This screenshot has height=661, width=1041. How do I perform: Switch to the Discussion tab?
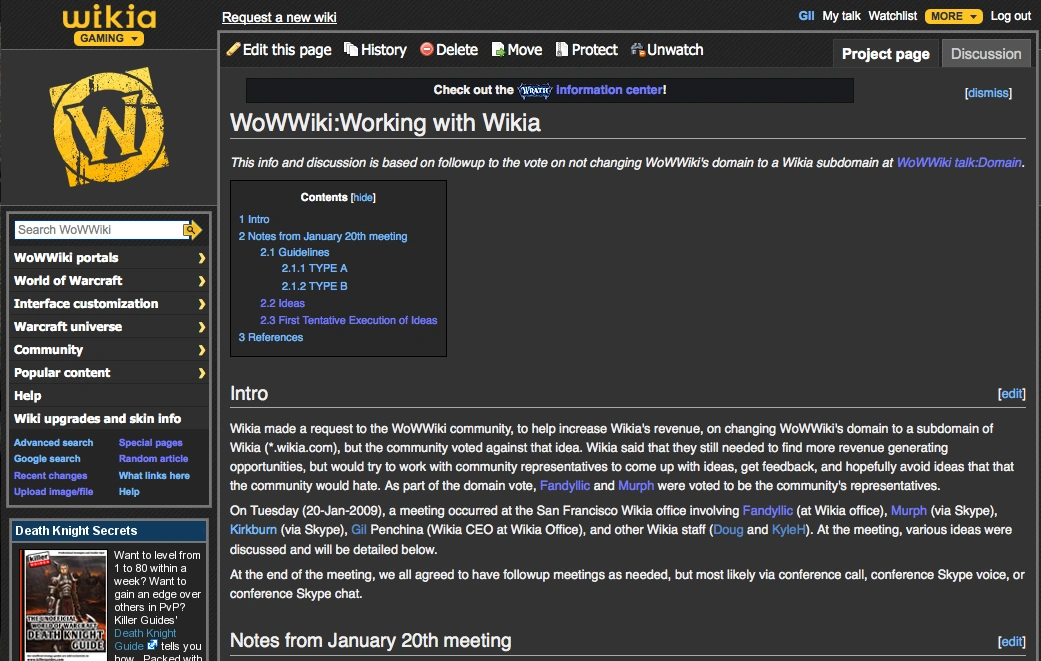click(x=986, y=54)
